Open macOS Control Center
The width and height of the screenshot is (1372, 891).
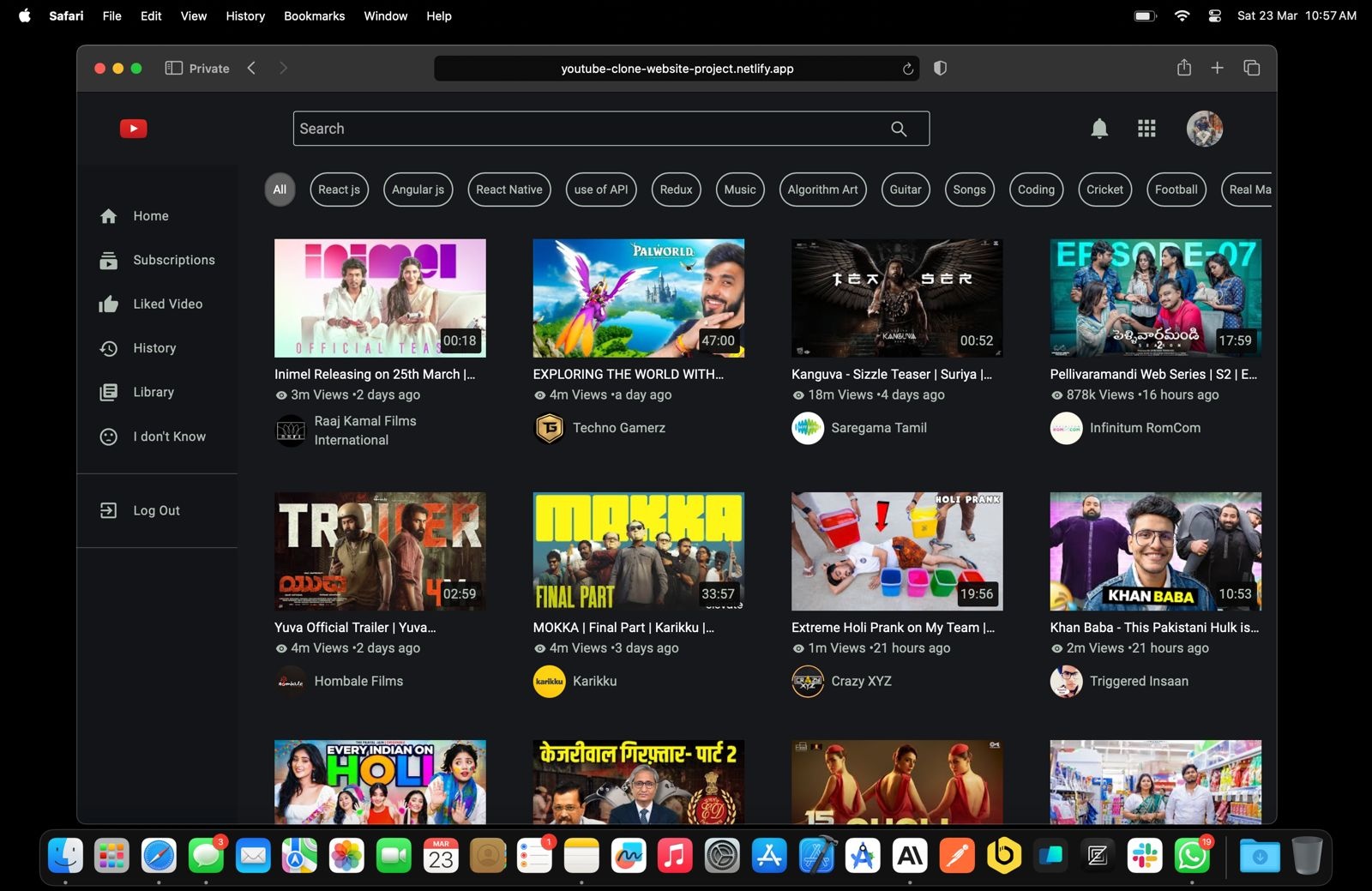click(1214, 15)
